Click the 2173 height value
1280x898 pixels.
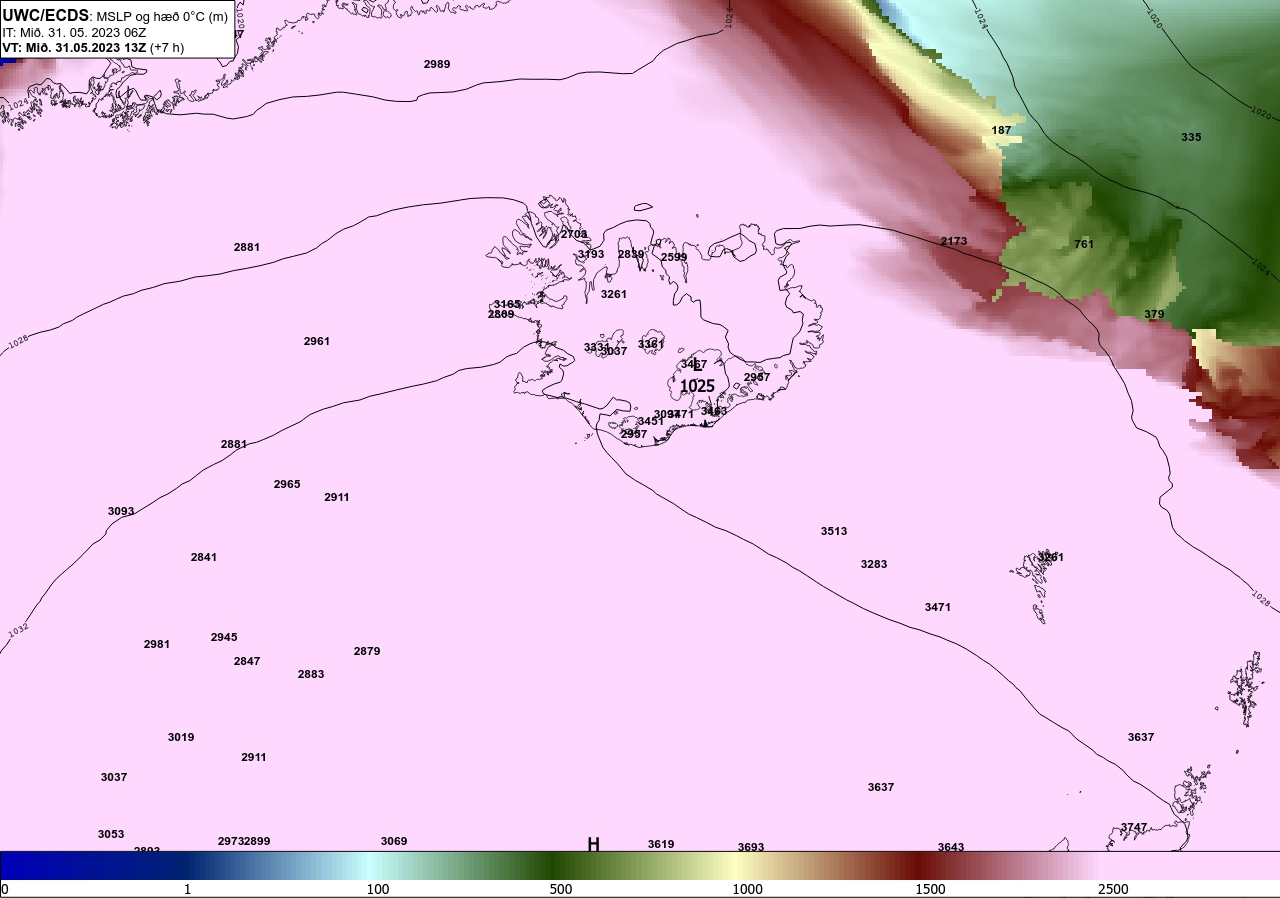click(x=954, y=241)
